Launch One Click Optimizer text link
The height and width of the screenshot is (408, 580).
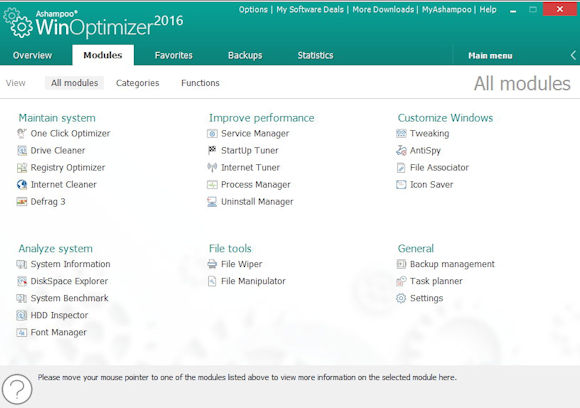point(70,134)
